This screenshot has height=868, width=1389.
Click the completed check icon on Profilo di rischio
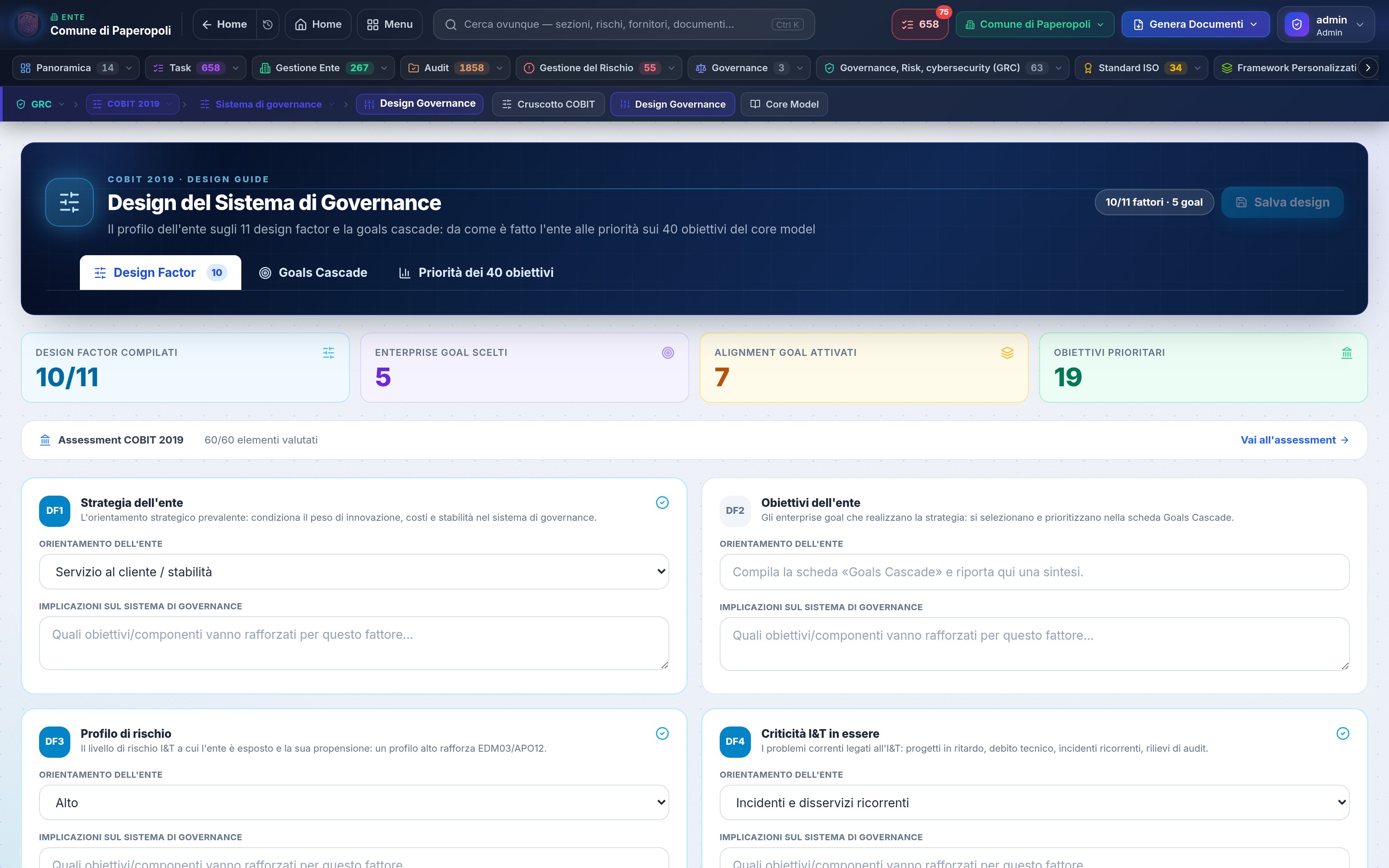tap(662, 733)
